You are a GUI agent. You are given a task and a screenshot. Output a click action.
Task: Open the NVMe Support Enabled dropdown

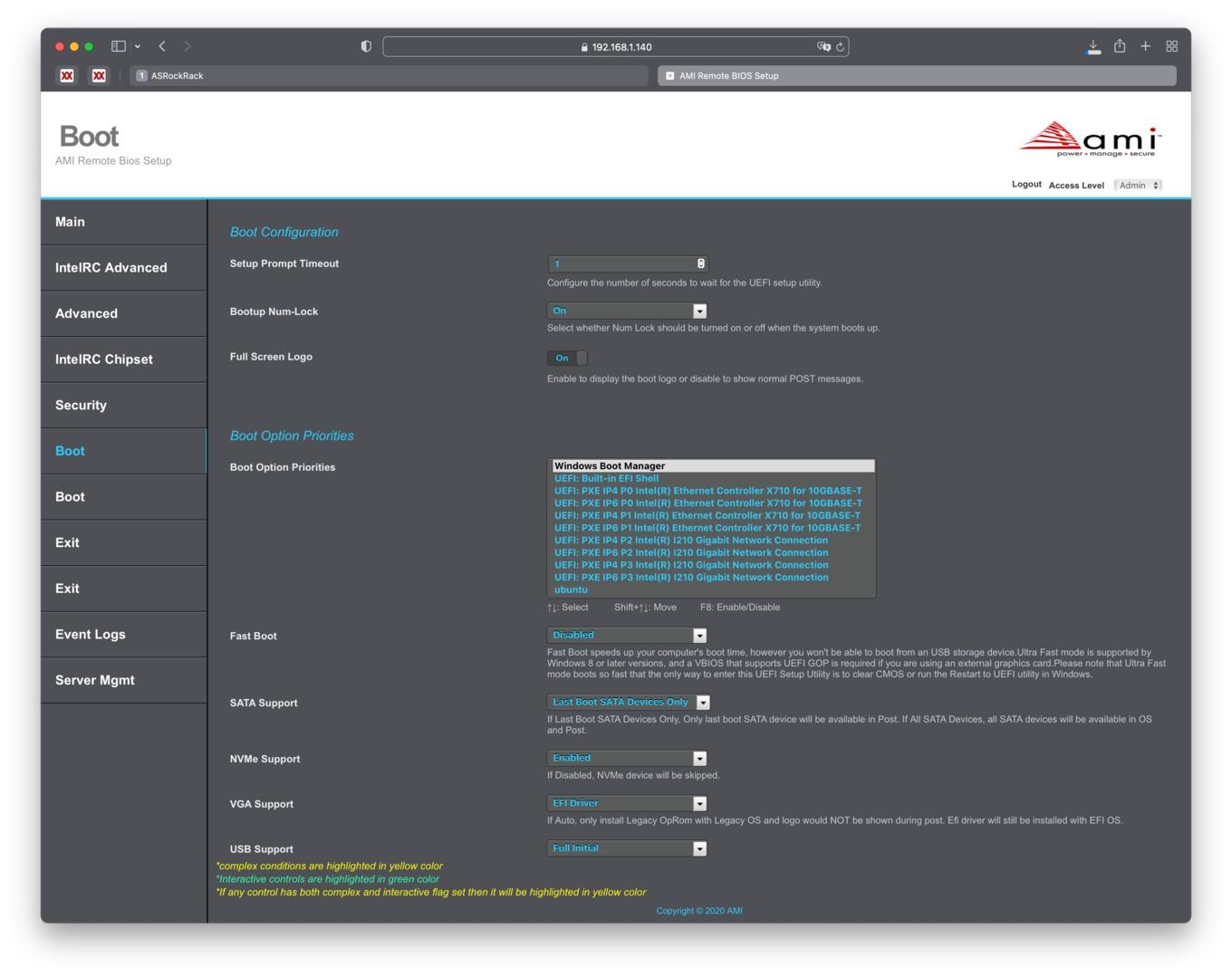tap(627, 759)
